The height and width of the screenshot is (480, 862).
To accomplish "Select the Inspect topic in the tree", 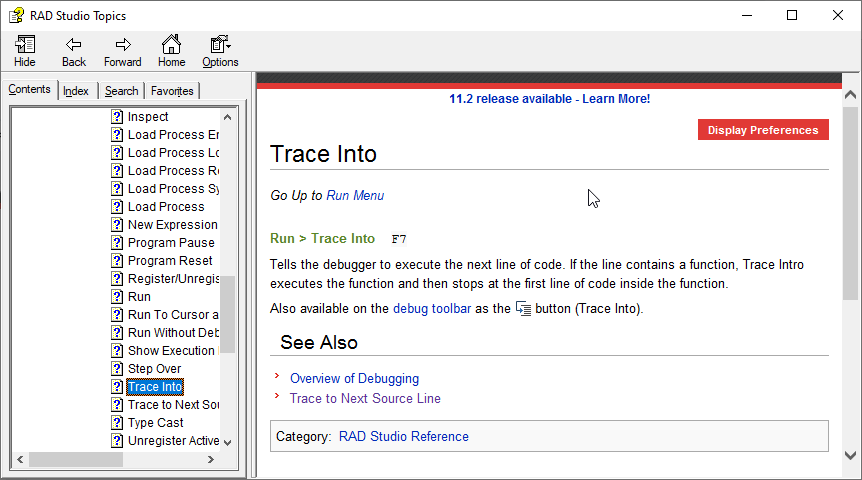I will coord(148,117).
